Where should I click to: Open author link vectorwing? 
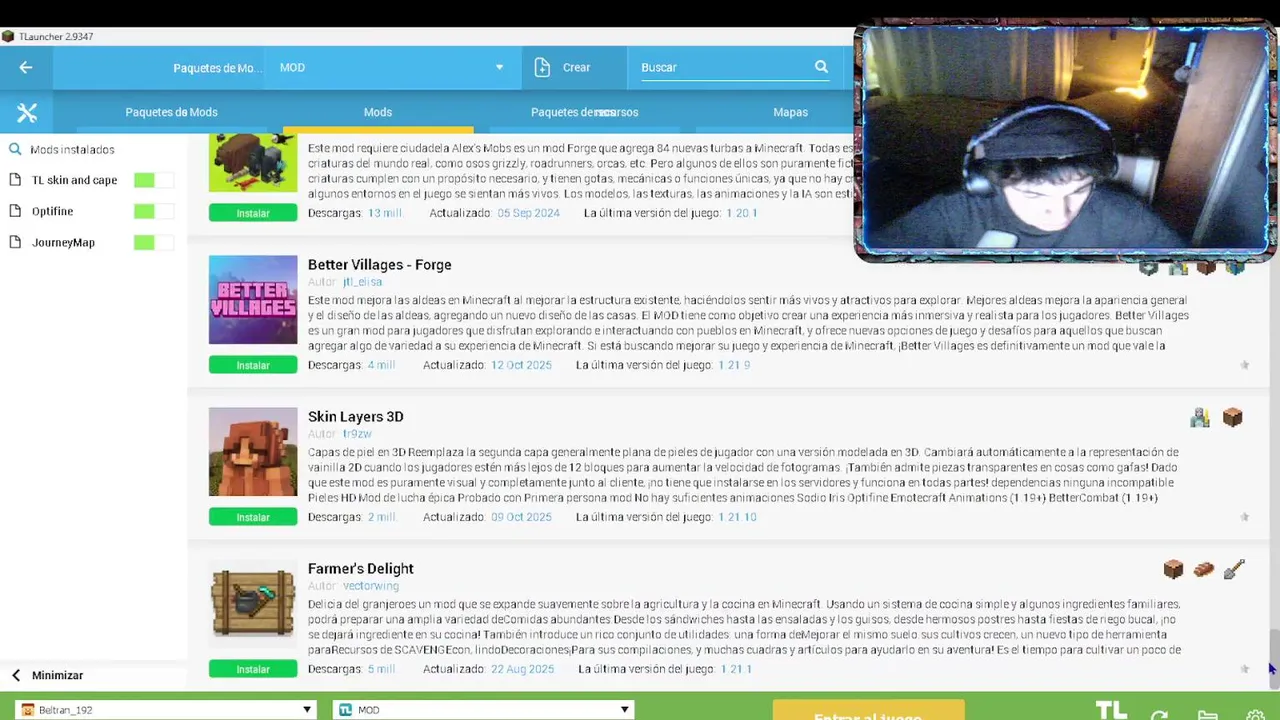(371, 586)
